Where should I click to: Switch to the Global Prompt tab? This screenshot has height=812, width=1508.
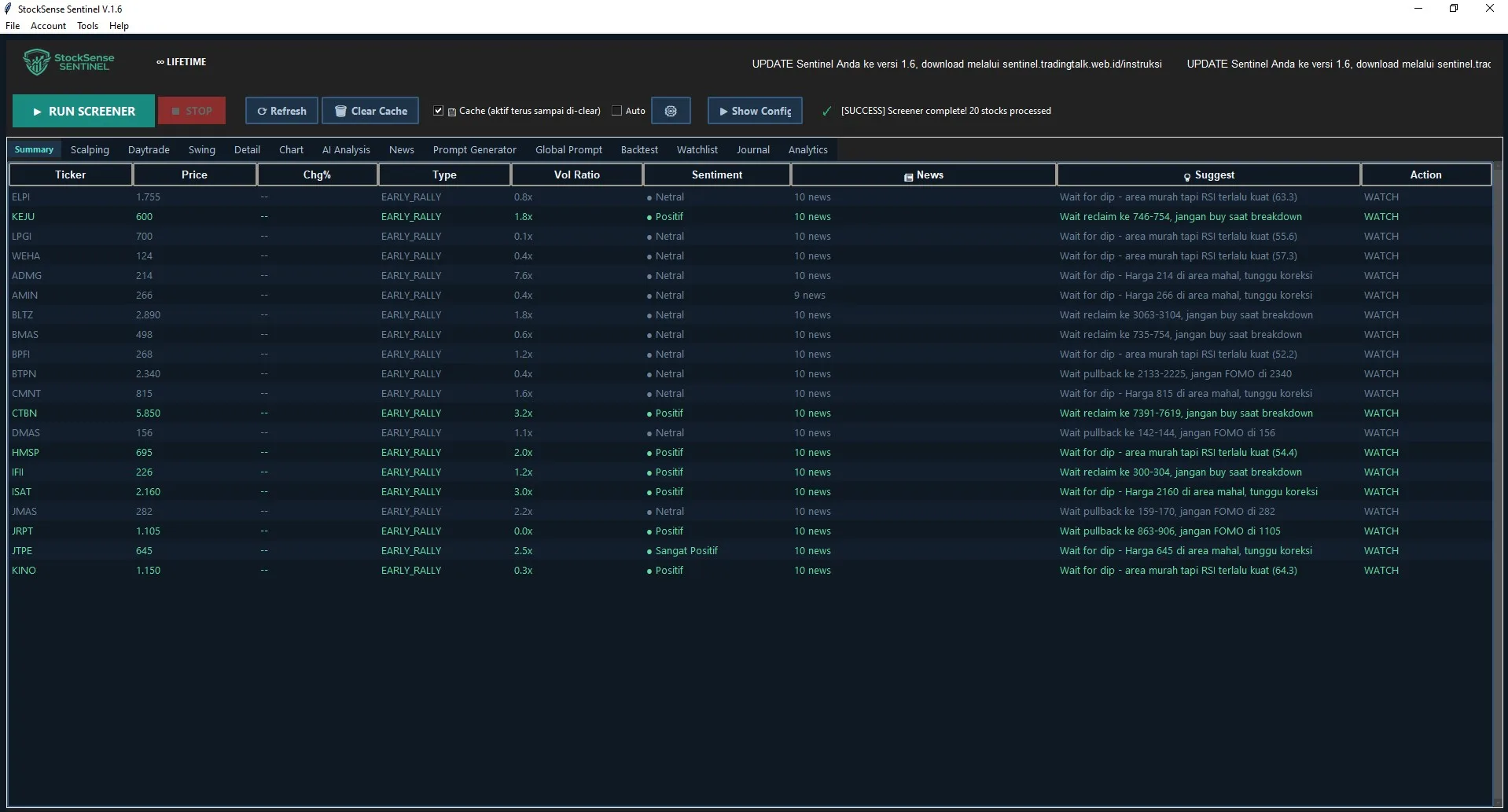click(x=568, y=149)
